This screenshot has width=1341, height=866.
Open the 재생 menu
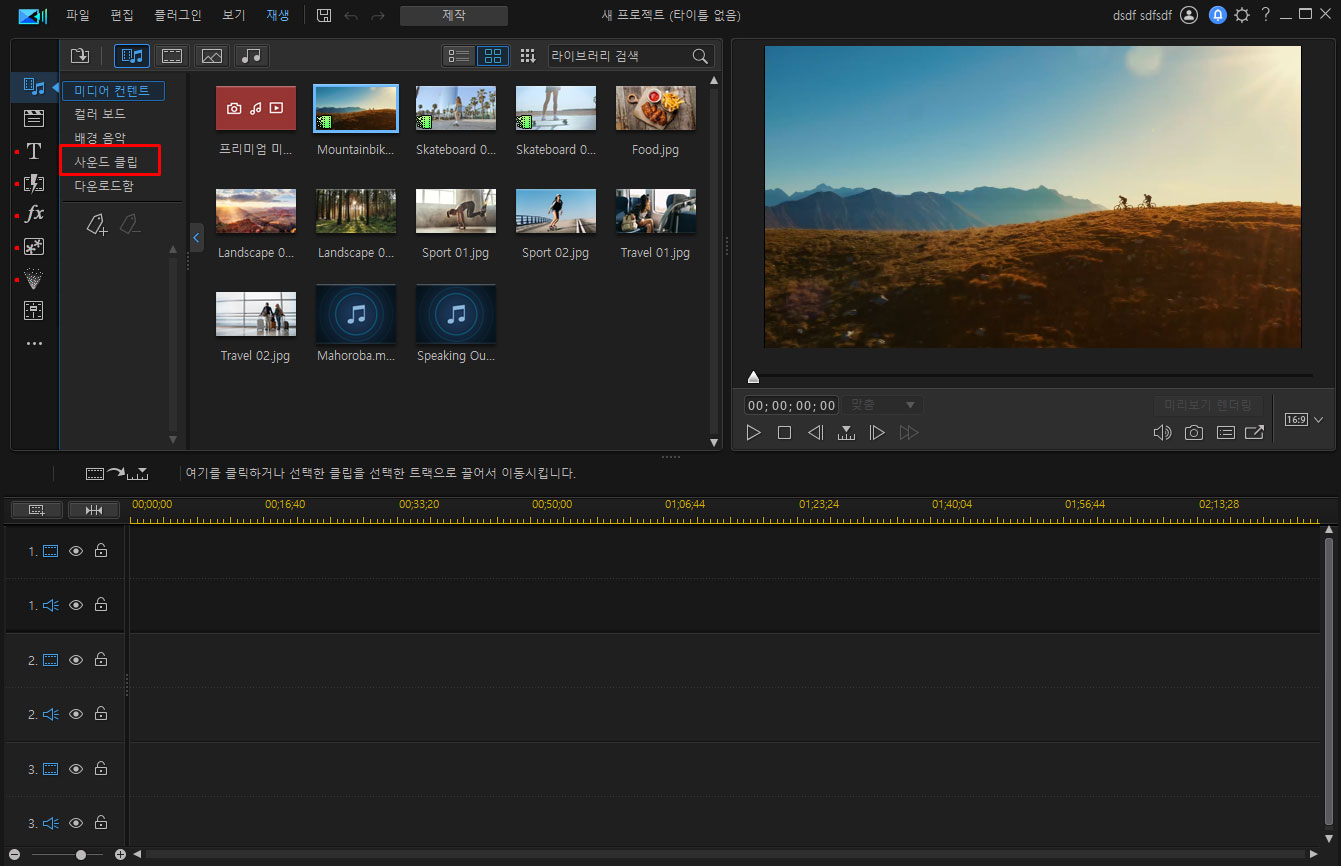click(x=278, y=16)
